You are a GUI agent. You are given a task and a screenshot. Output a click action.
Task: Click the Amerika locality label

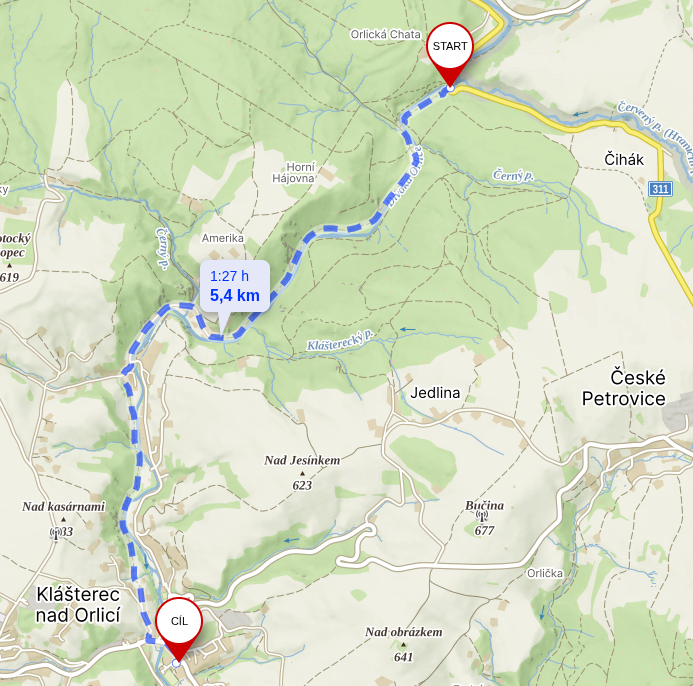(223, 238)
